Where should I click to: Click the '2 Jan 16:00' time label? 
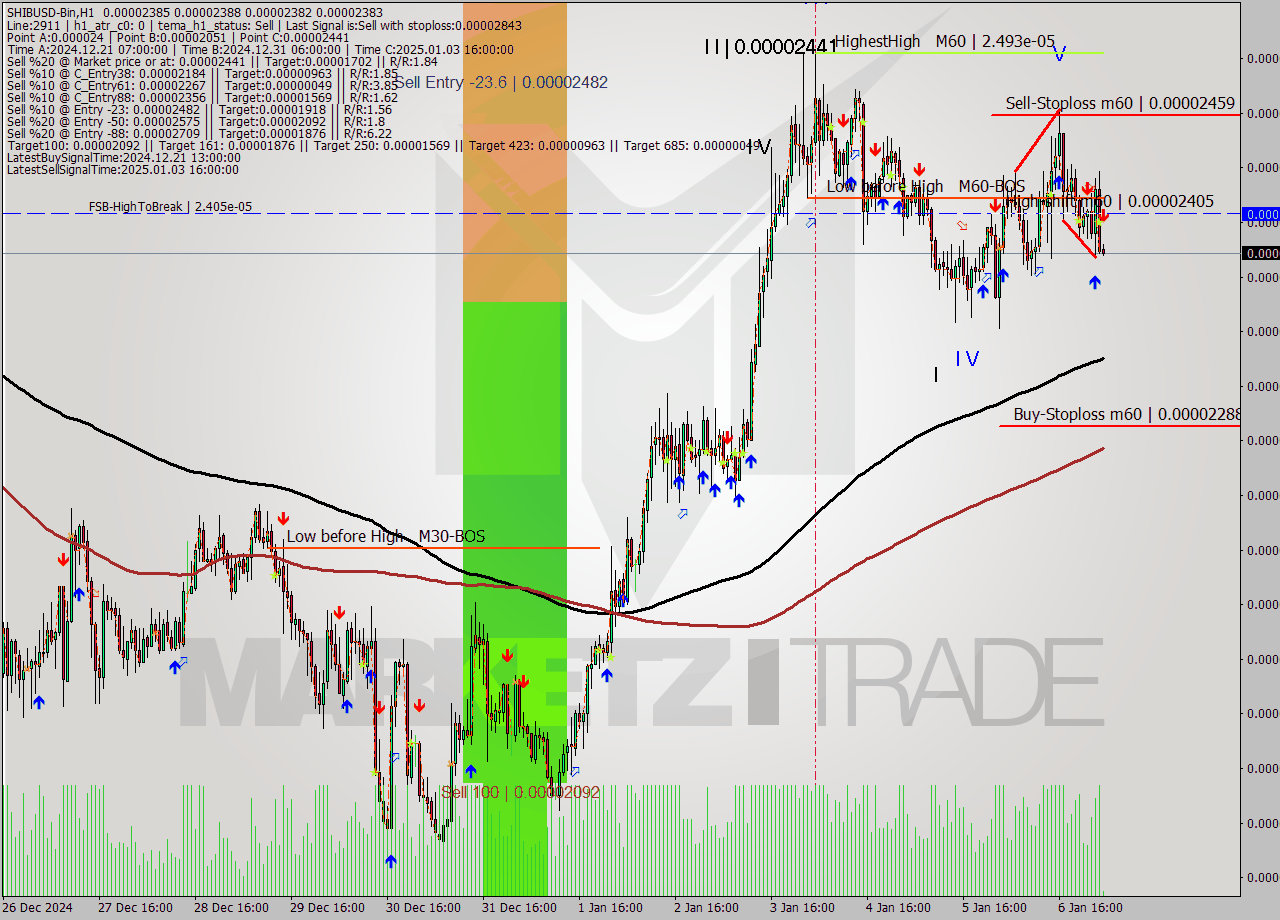point(706,908)
